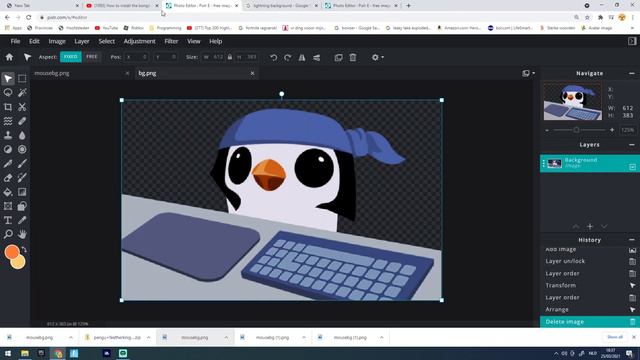Viewport: 640px width, 360px height.
Task: Select the Blur droplet tool
Action: (22, 135)
